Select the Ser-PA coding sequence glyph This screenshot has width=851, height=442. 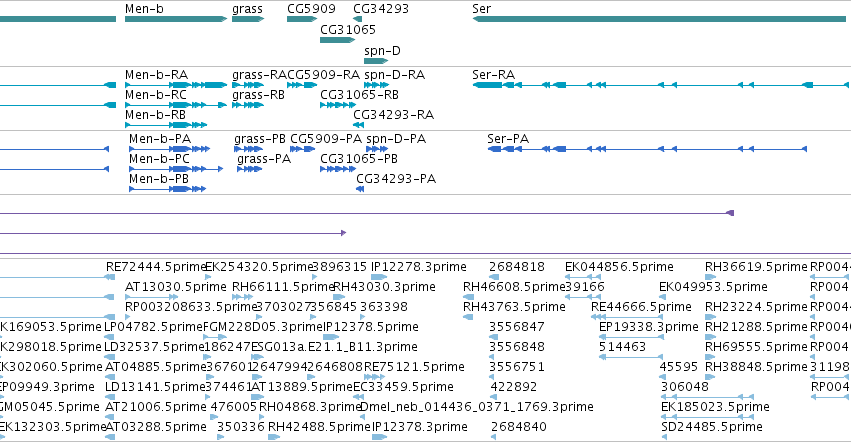pos(647,149)
